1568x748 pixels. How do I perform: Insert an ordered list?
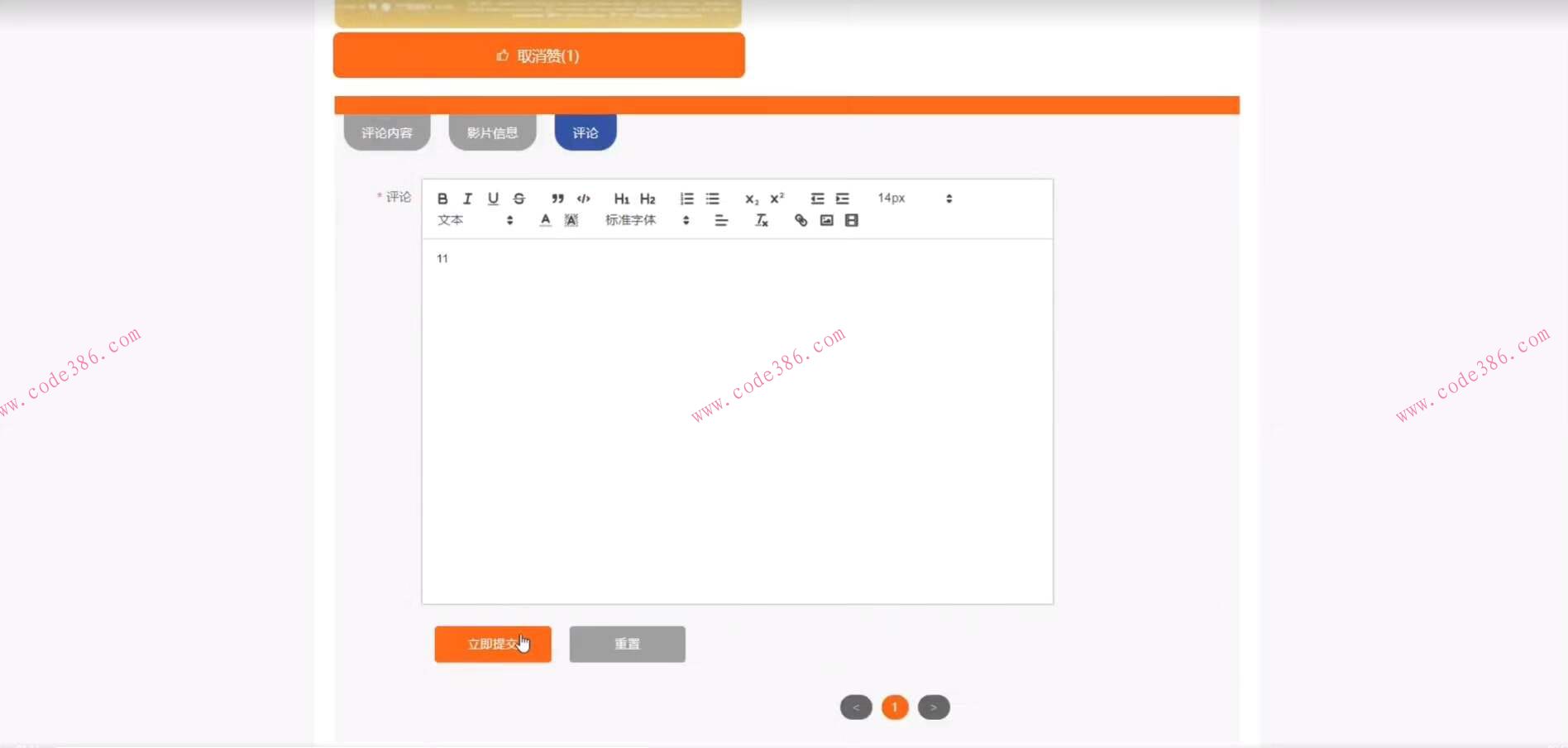point(686,199)
